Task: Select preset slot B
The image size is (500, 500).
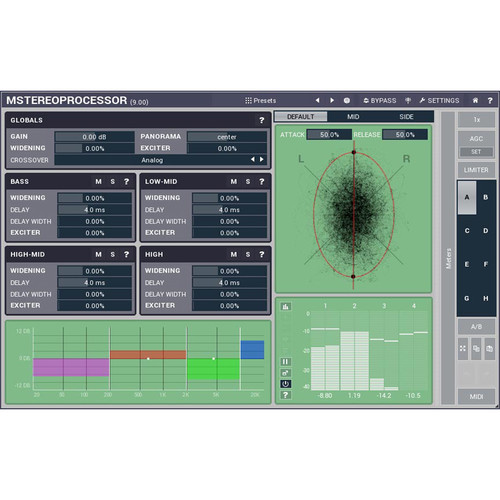Action: click(x=486, y=197)
